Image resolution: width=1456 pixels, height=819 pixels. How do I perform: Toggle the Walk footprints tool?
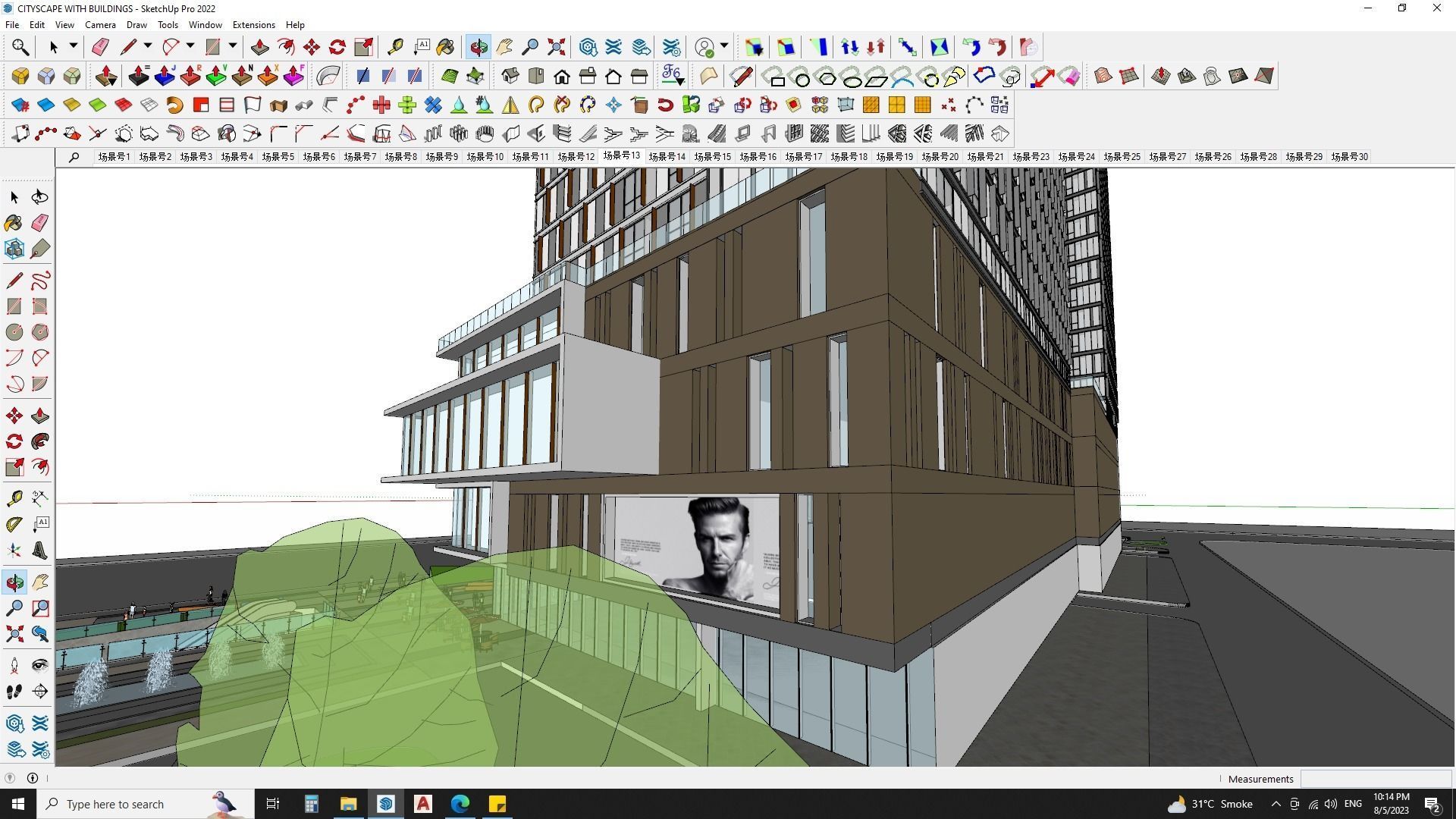[14, 692]
